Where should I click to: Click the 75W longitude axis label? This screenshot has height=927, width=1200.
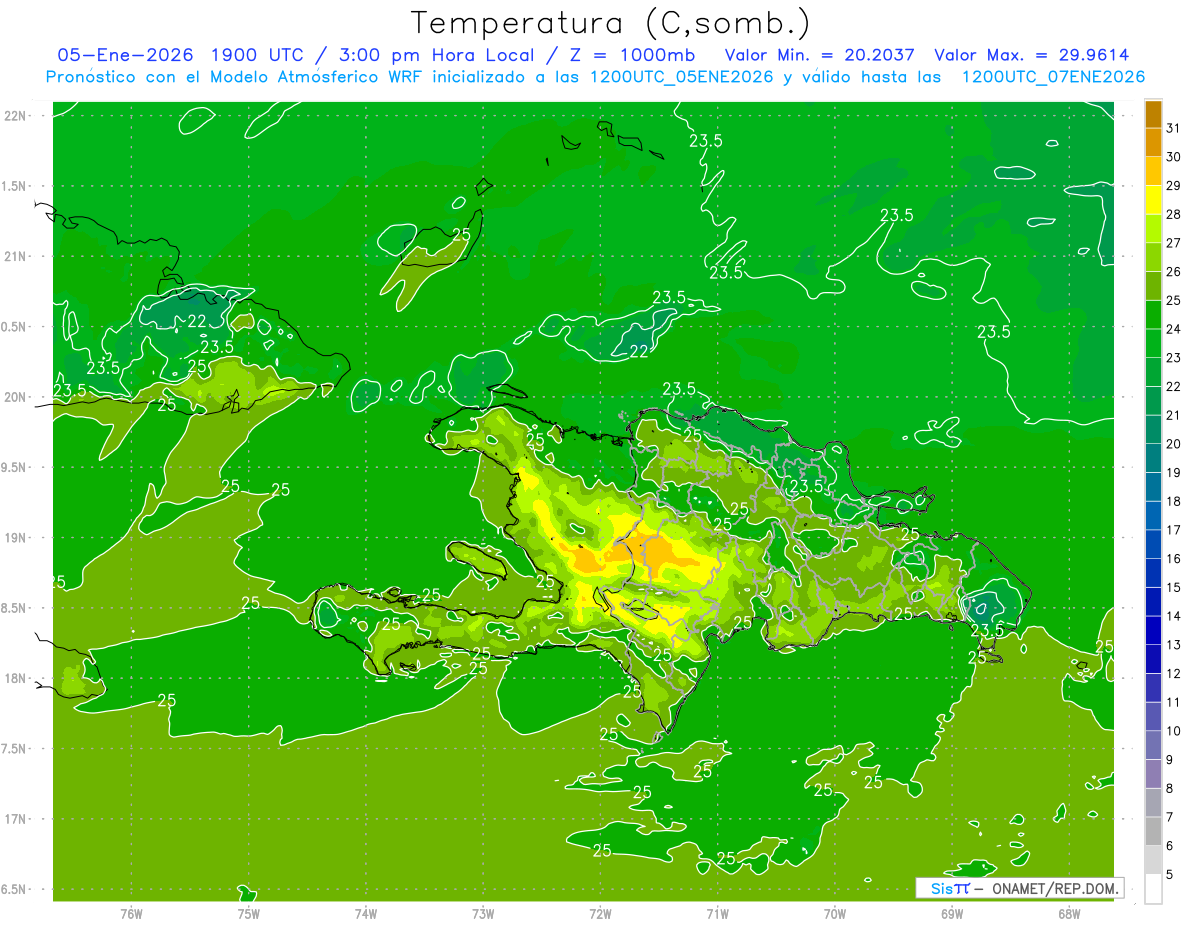pyautogui.click(x=248, y=913)
